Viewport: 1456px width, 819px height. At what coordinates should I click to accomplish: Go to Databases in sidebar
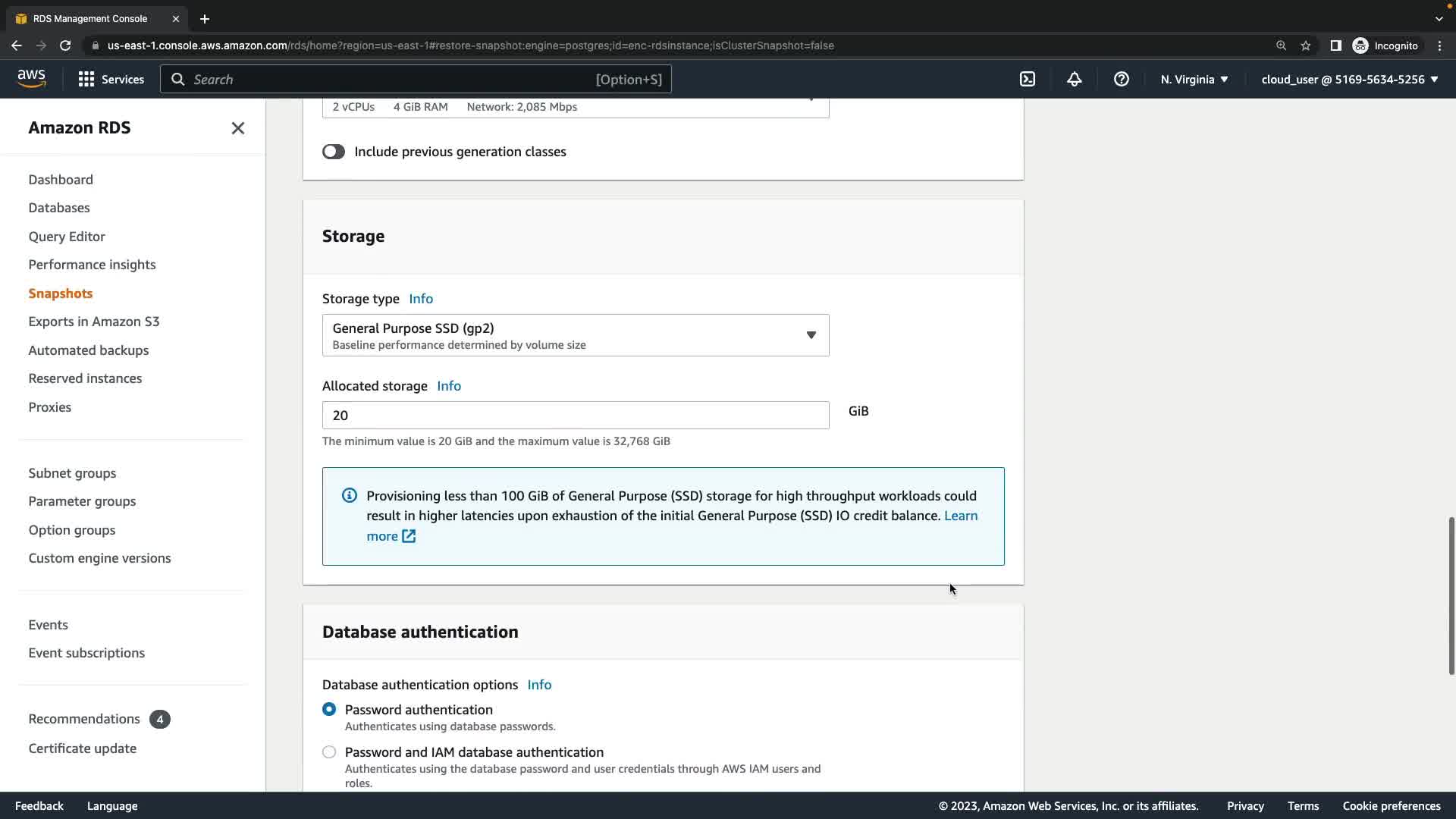pos(59,208)
